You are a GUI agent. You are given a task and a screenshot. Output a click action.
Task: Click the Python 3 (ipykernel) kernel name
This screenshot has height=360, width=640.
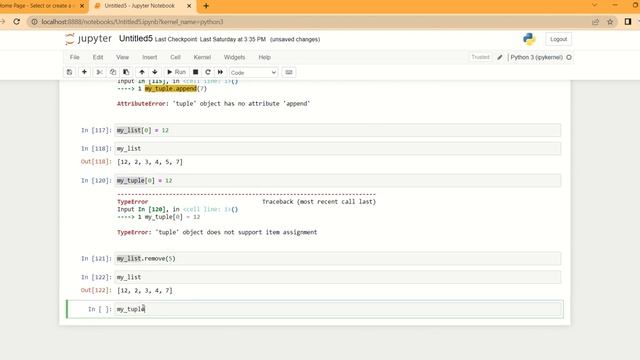(536, 57)
